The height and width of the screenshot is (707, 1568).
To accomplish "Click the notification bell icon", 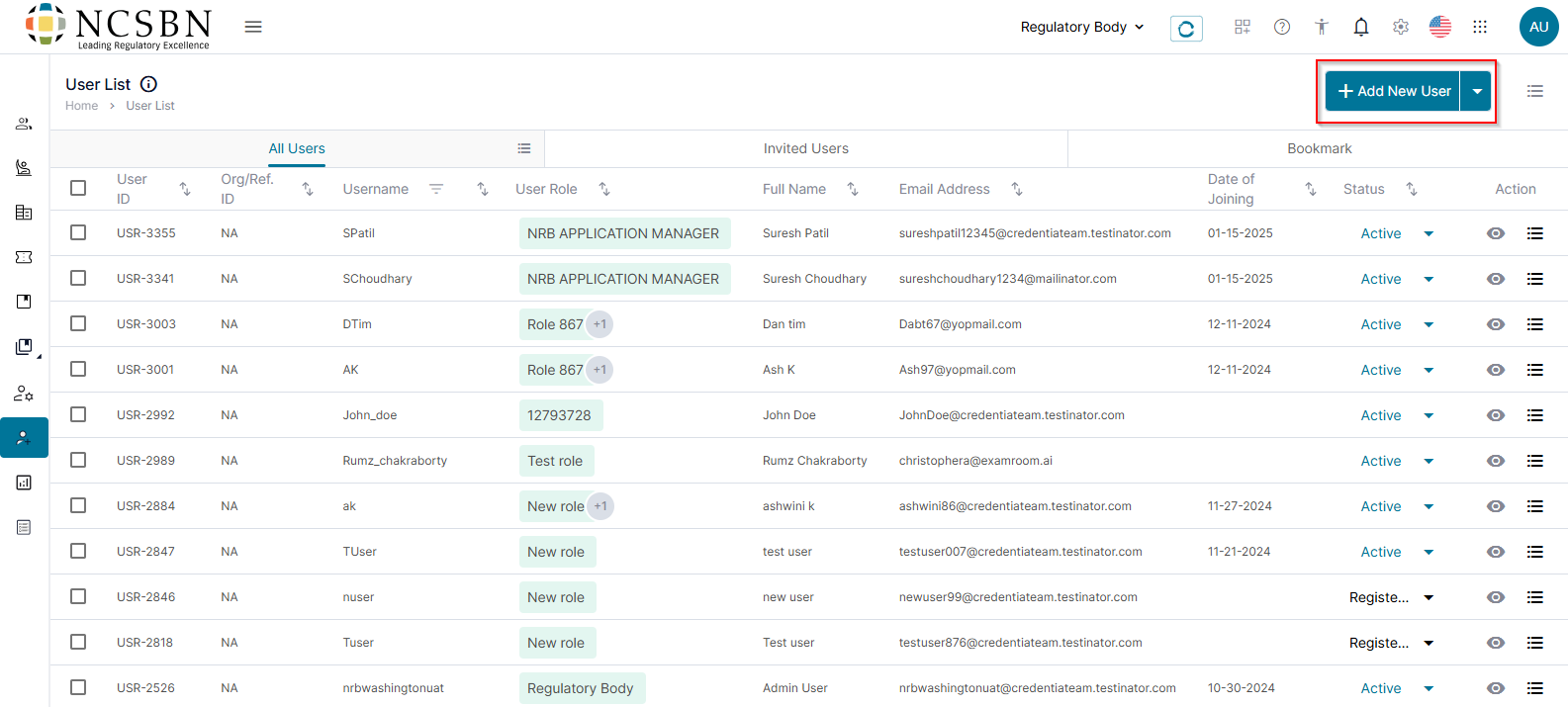I will 1360,27.
